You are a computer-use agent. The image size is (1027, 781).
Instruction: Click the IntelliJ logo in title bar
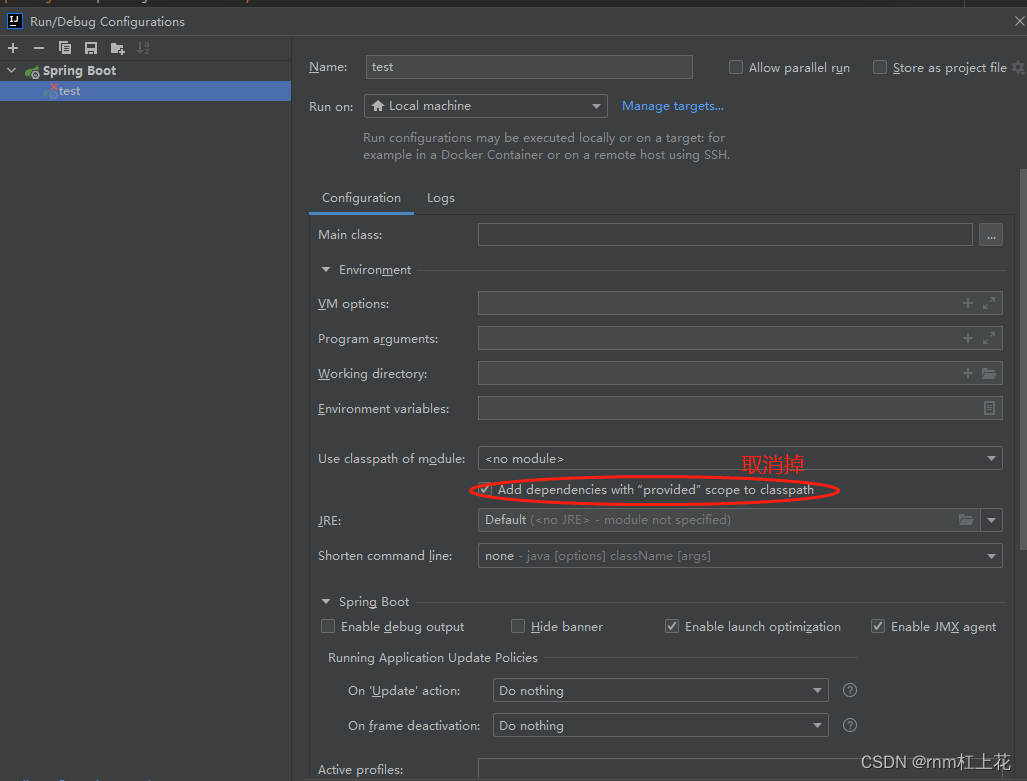[14, 21]
